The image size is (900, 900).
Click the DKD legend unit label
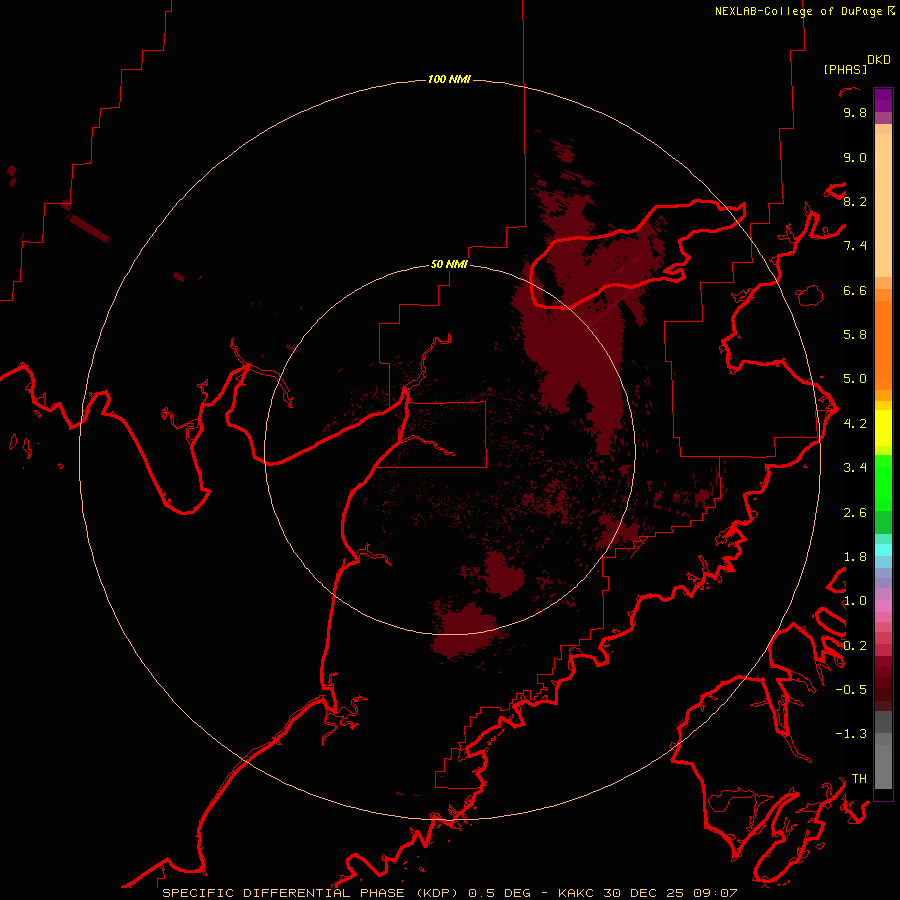pos(879,60)
